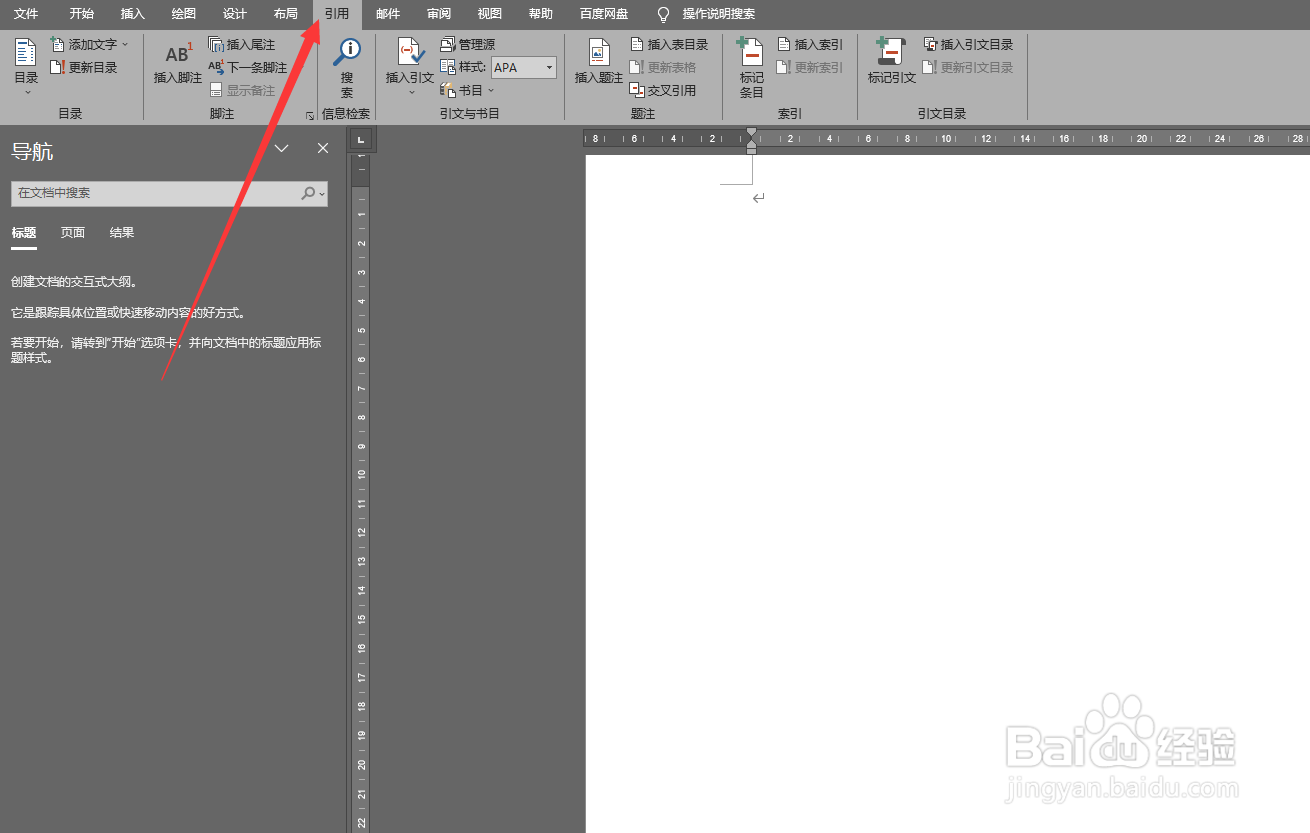The height and width of the screenshot is (833, 1310).
Task: Switch to the 百度网盘 ribbon tab
Action: [604, 14]
